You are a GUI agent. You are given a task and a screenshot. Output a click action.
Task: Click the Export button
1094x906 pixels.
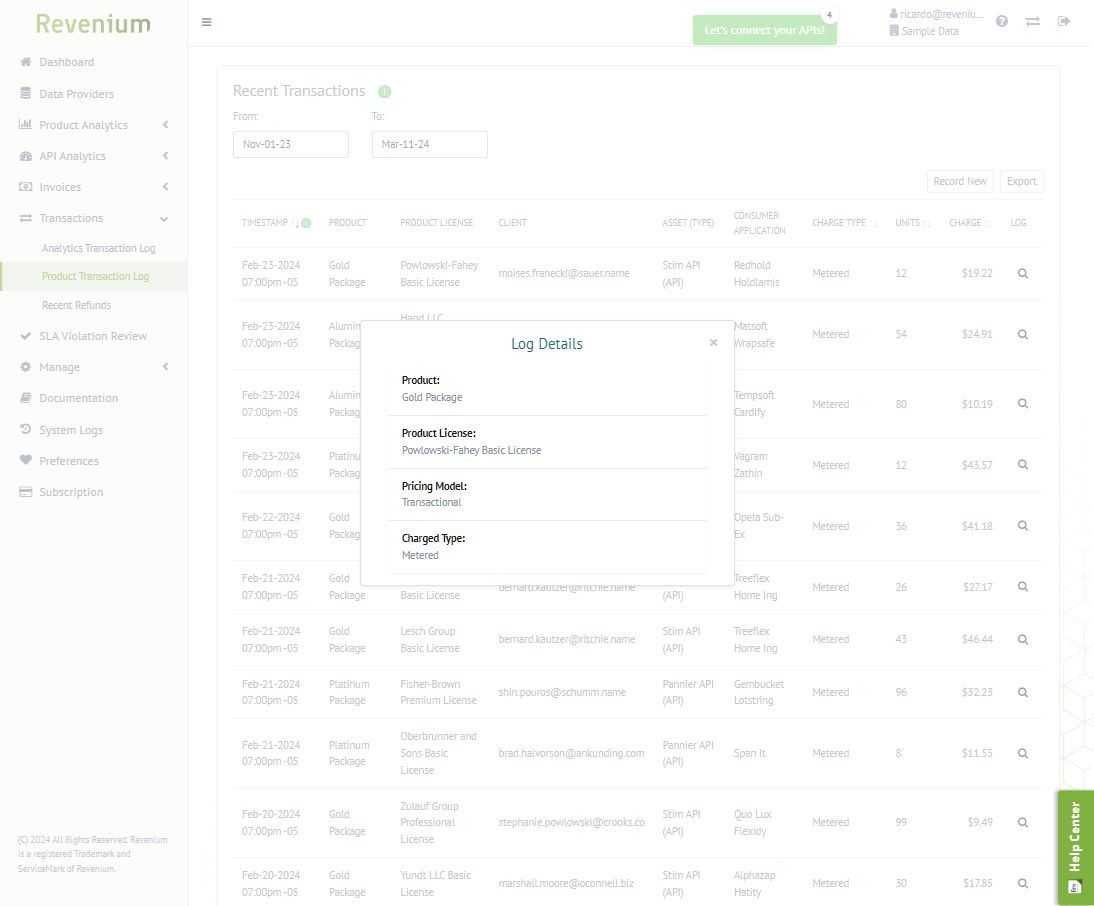point(1021,181)
